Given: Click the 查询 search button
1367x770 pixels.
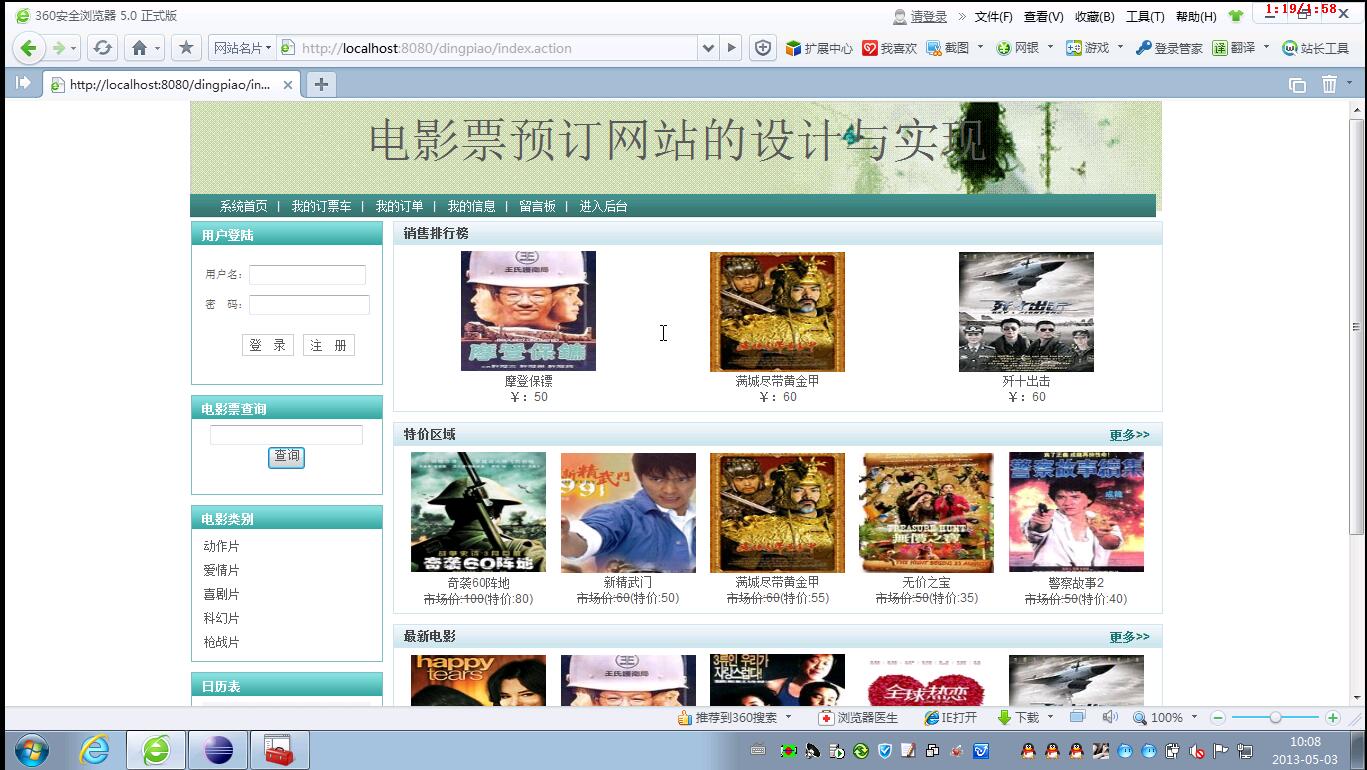Looking at the screenshot, I should 286,456.
